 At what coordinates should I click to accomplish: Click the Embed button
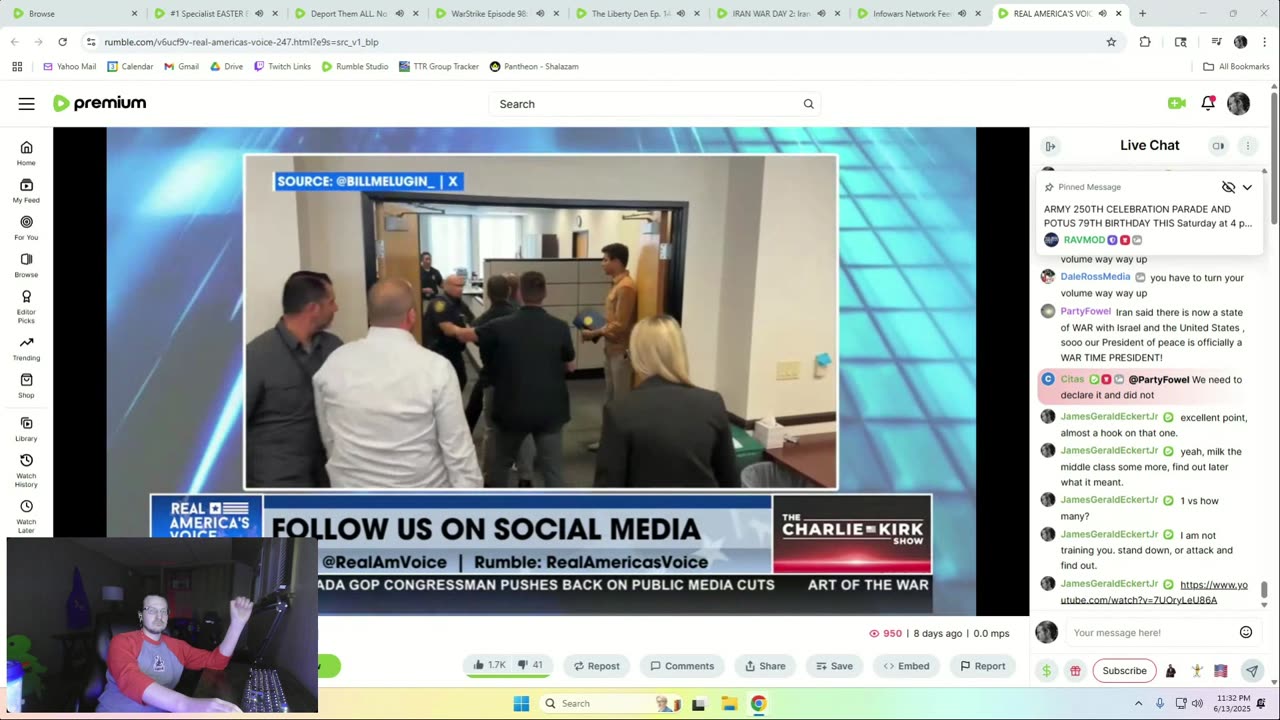[x=906, y=666]
